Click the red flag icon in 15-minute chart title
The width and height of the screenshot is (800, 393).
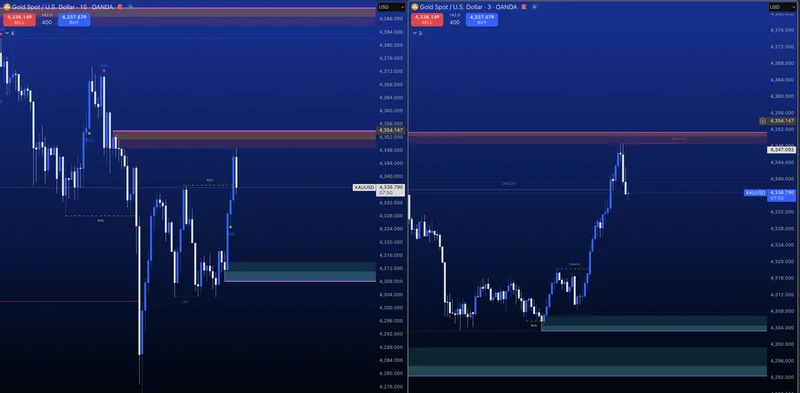[x=120, y=7]
